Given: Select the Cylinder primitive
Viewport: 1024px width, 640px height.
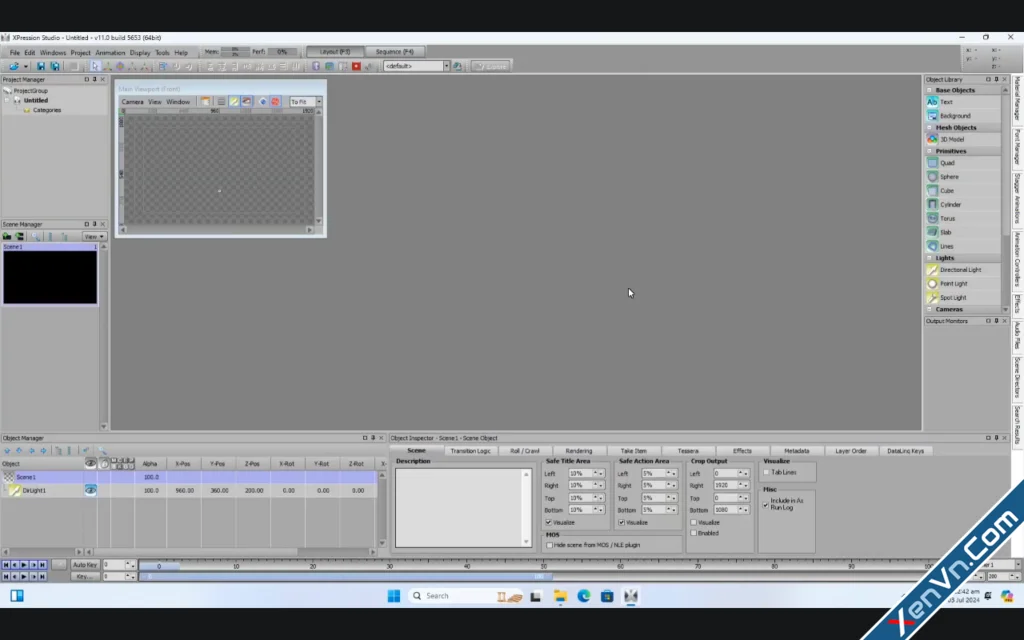Looking at the screenshot, I should (963, 204).
